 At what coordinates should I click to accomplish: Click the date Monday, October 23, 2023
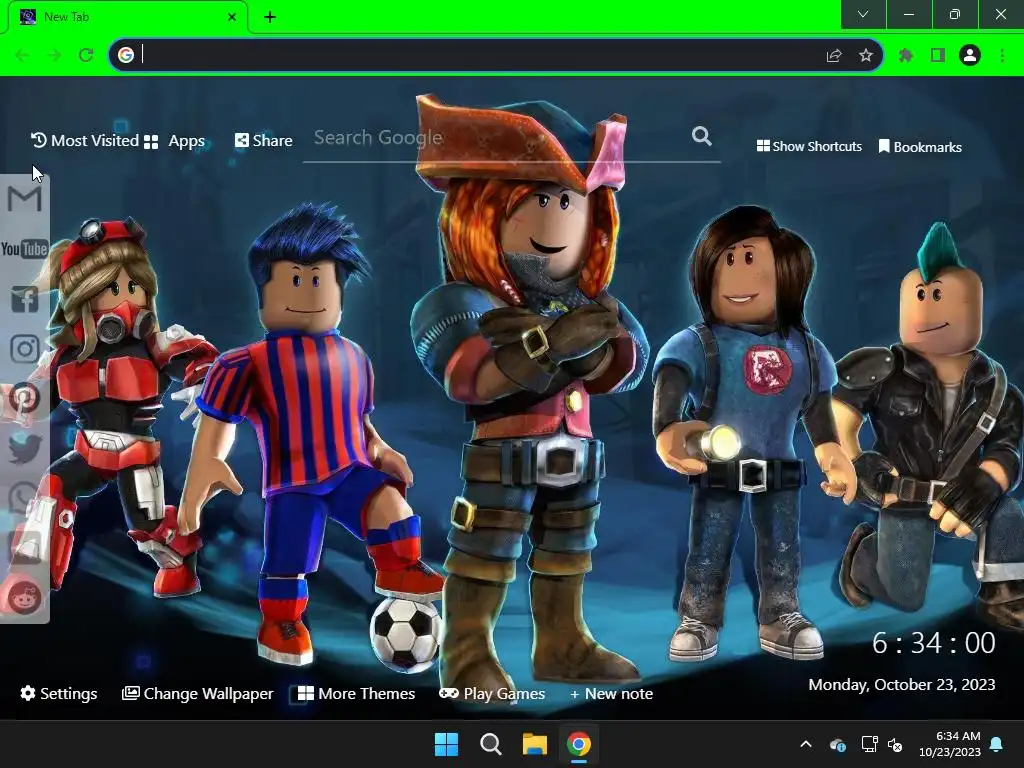[902, 684]
